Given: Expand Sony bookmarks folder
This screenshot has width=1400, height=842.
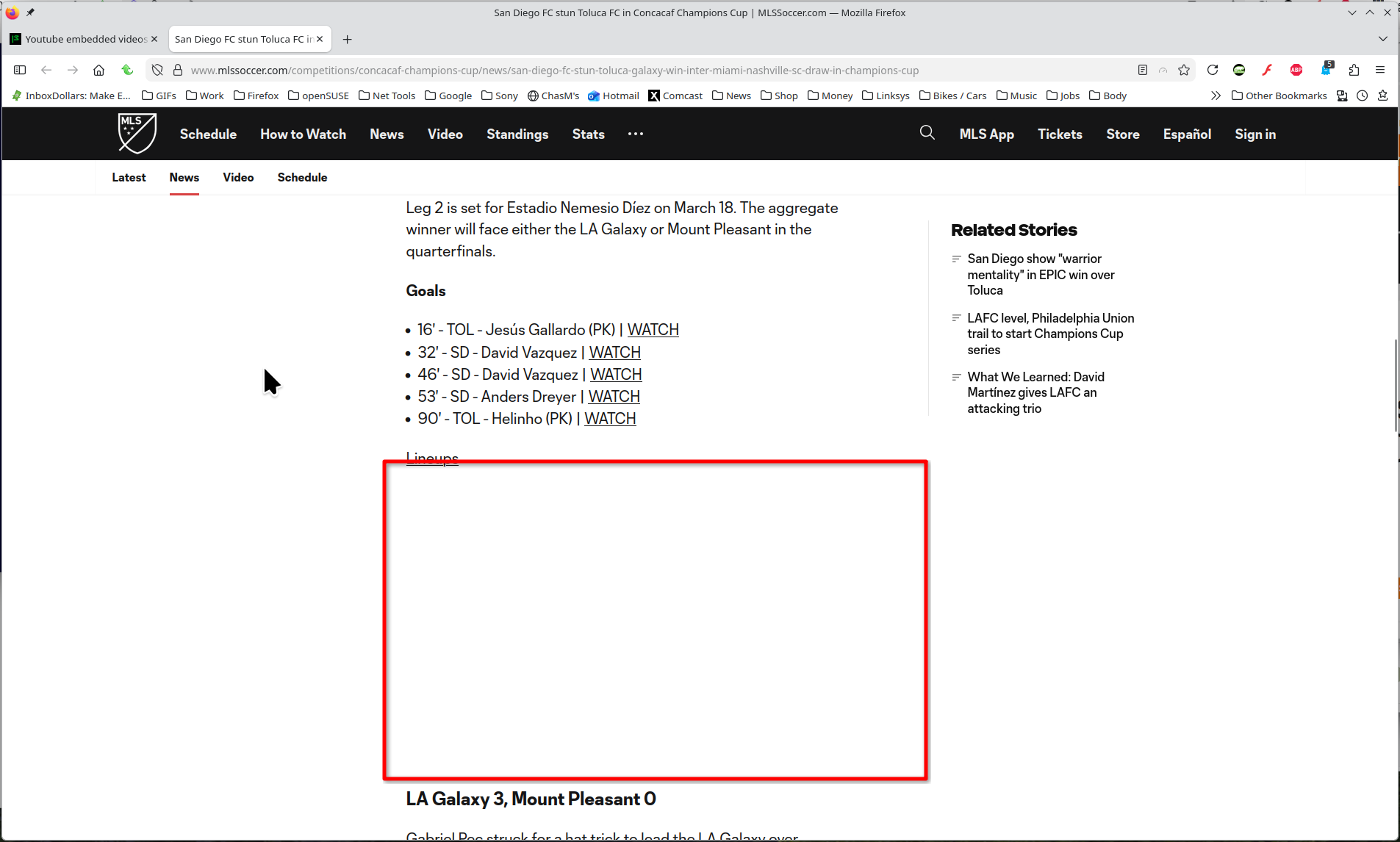Looking at the screenshot, I should (499, 96).
